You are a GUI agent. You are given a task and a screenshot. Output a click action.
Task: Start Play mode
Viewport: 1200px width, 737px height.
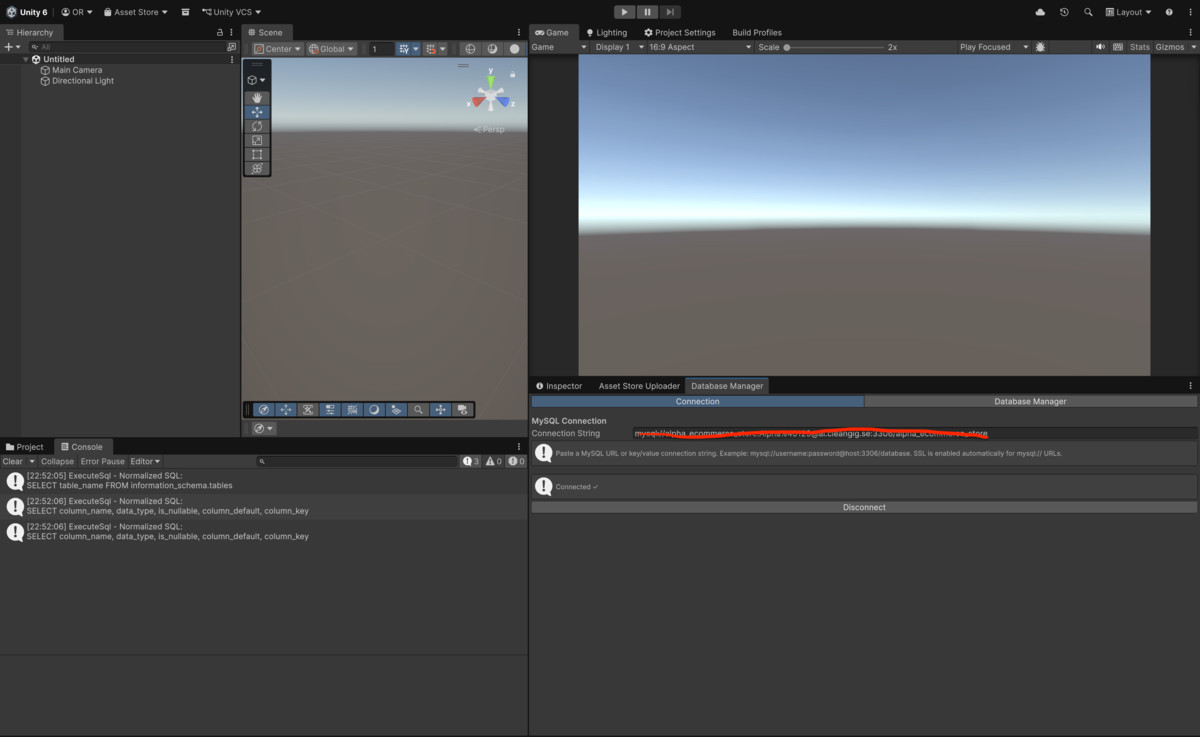tap(624, 12)
